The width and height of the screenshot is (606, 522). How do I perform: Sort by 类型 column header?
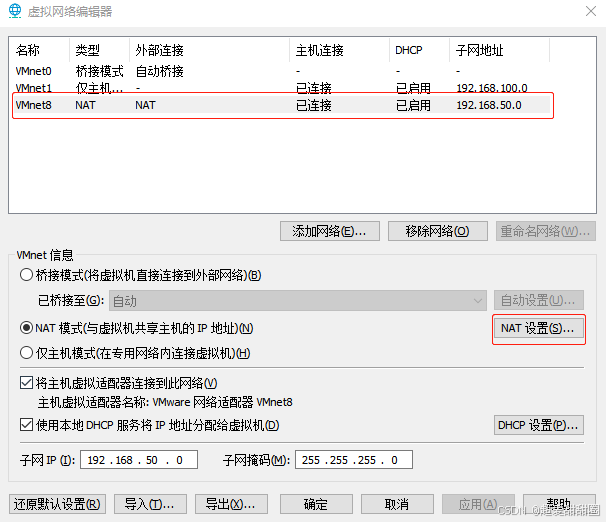click(x=99, y=50)
